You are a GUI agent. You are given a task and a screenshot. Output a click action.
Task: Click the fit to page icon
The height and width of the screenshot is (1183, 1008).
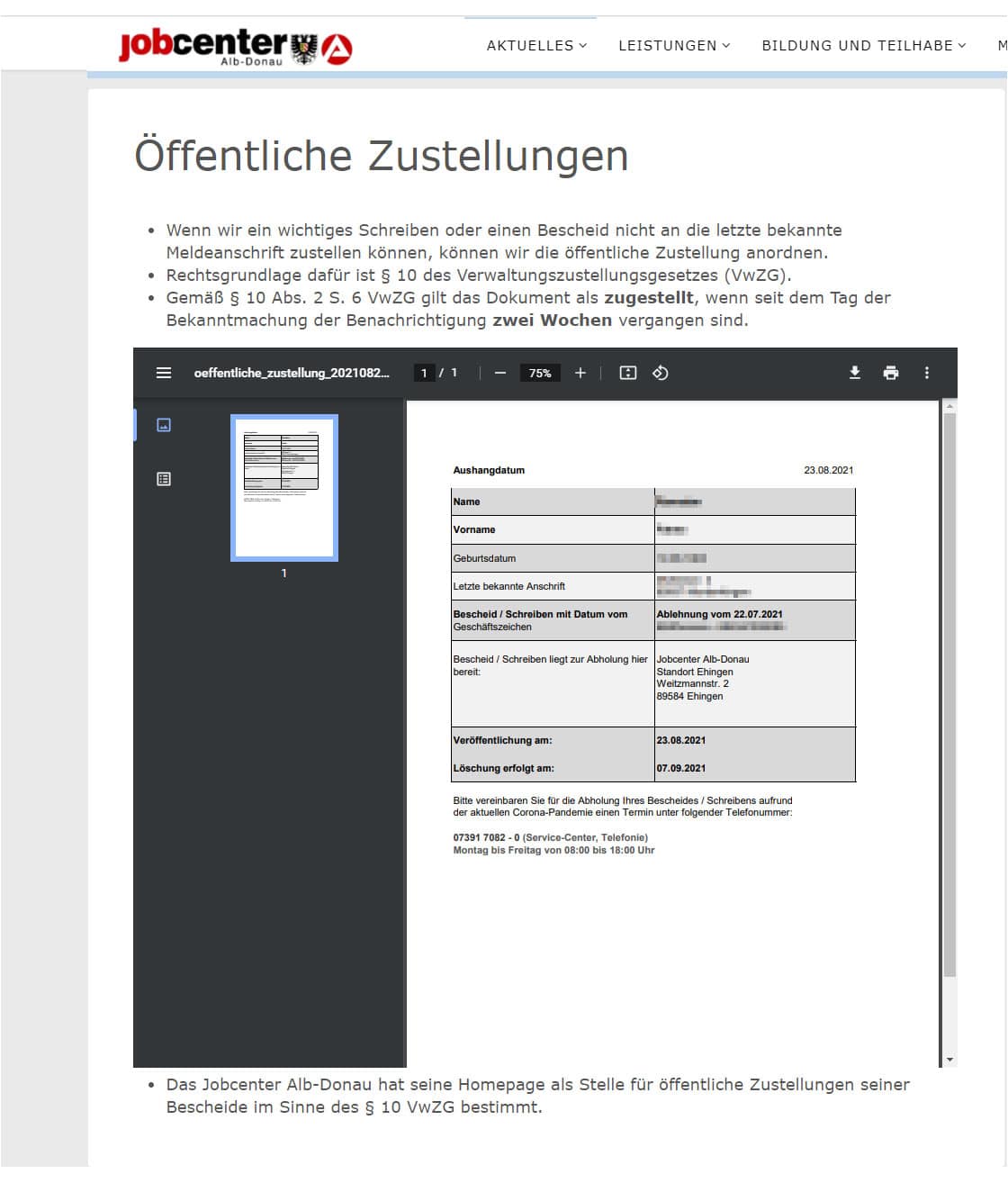click(628, 373)
